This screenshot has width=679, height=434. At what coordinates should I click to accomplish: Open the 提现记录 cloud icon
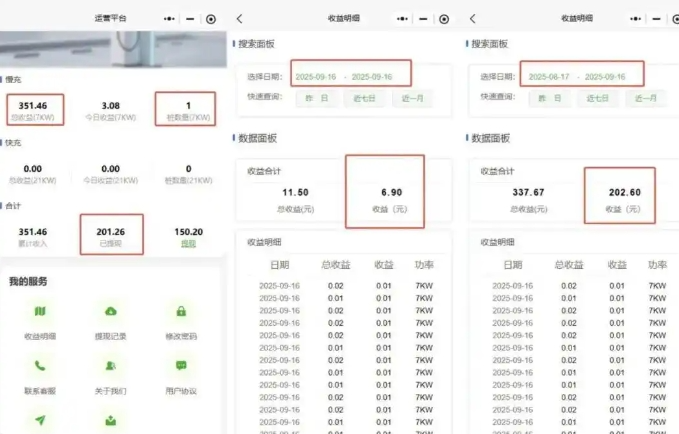point(110,312)
